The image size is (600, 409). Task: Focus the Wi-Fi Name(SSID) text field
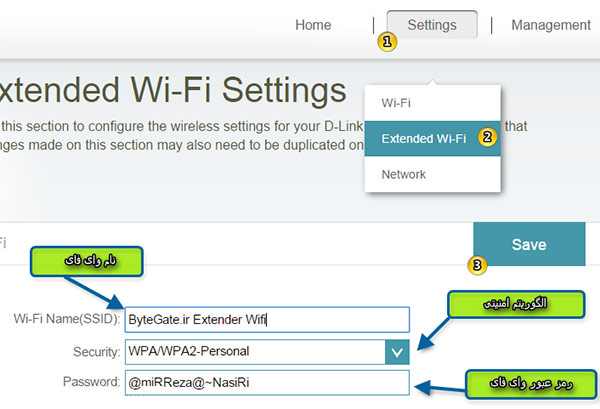pyautogui.click(x=267, y=319)
